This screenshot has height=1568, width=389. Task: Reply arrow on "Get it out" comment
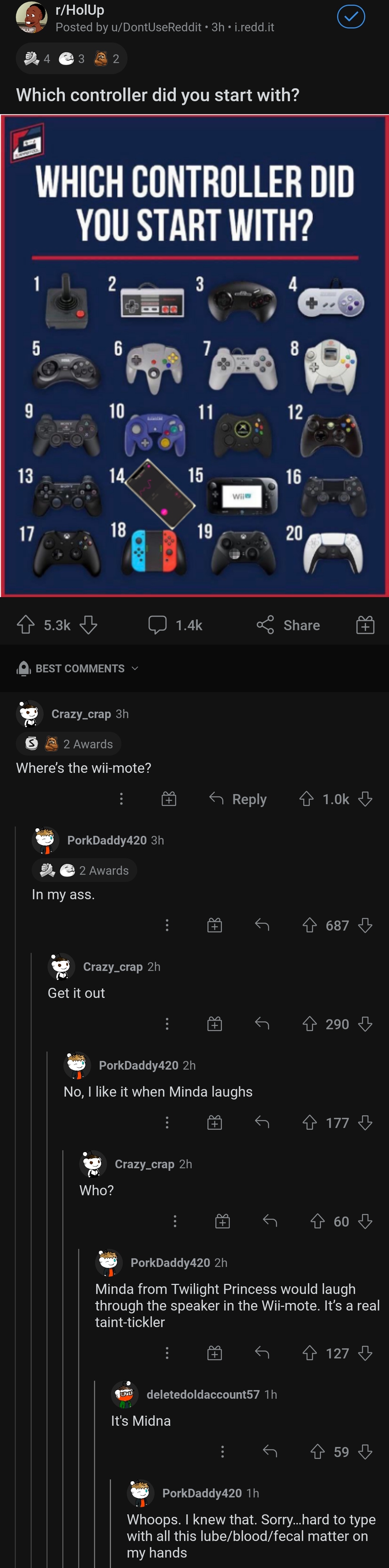(262, 1024)
